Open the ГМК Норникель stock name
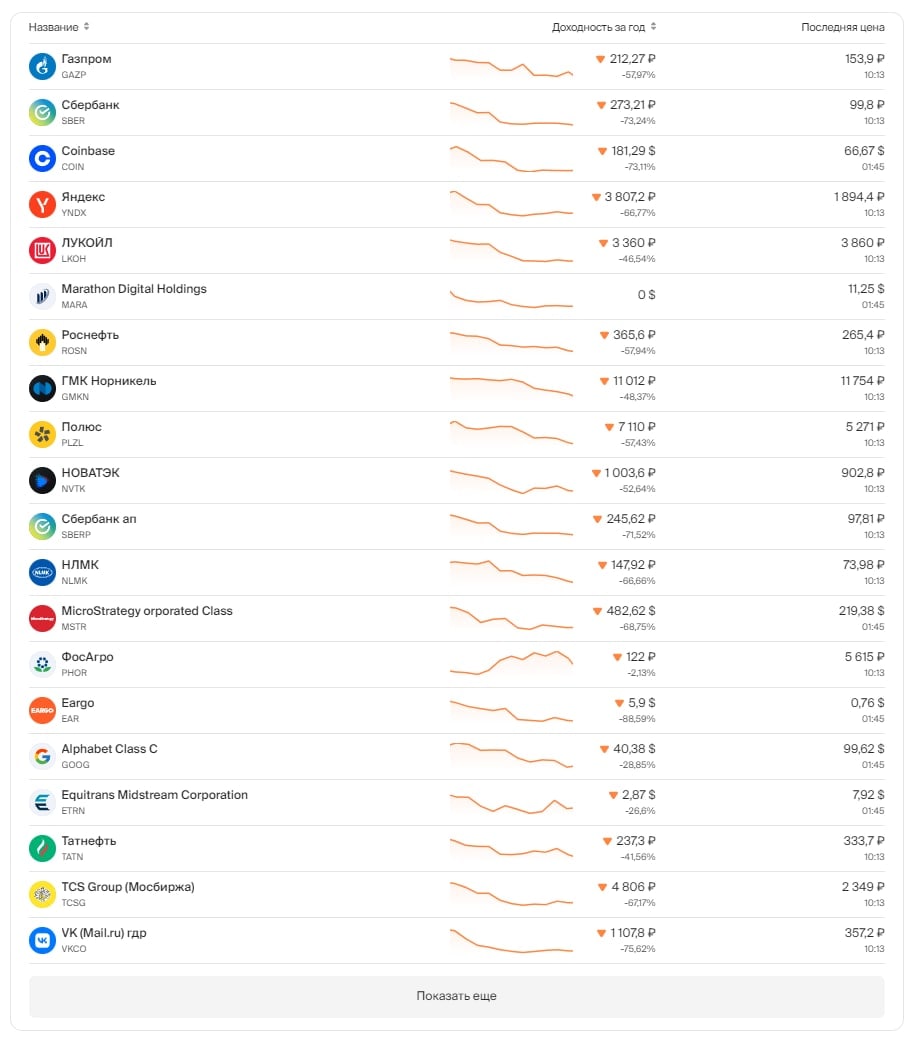Image resolution: width=911 pixels, height=1038 pixels. tap(109, 381)
